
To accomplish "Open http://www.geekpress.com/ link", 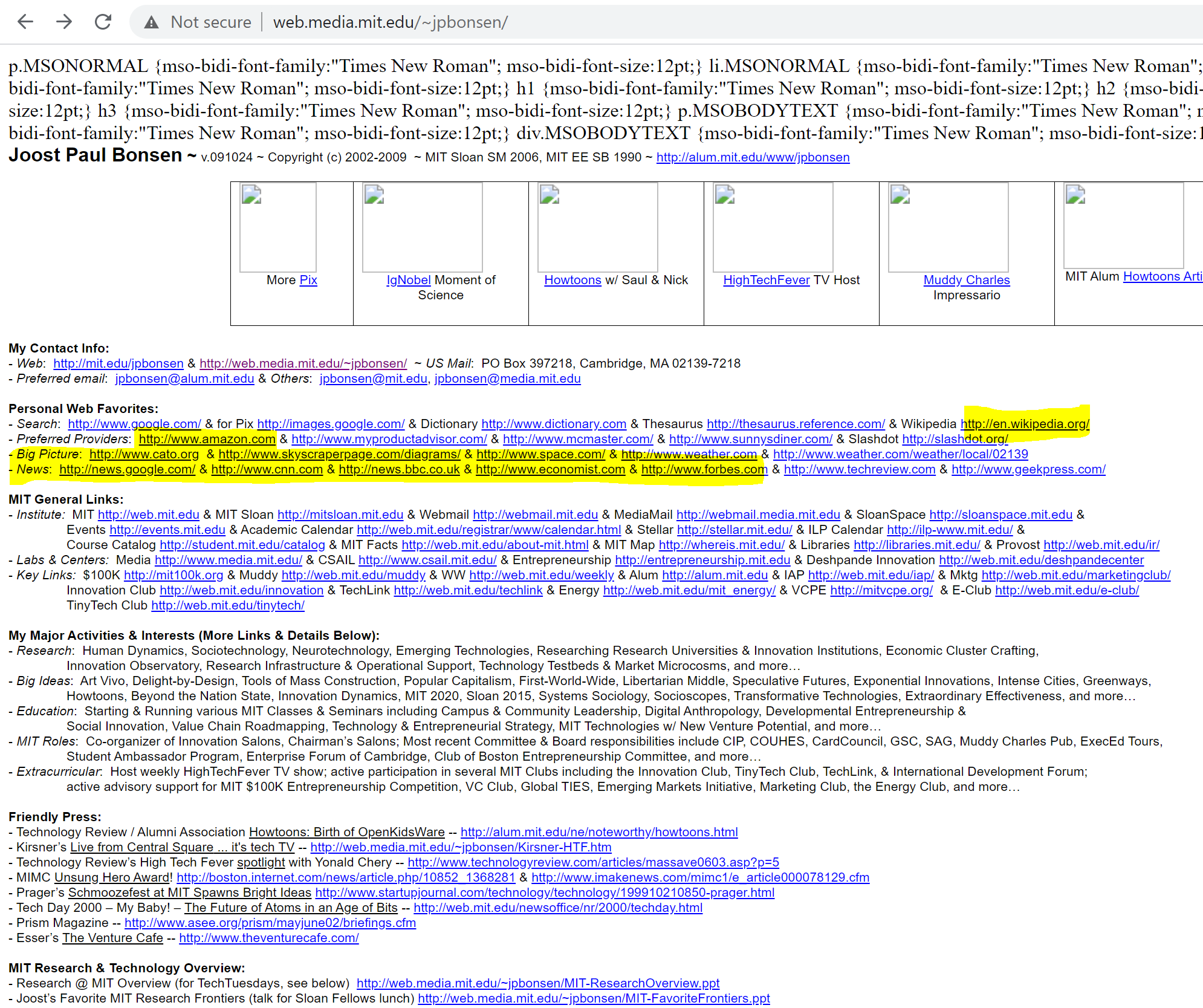I will tap(1028, 469).
